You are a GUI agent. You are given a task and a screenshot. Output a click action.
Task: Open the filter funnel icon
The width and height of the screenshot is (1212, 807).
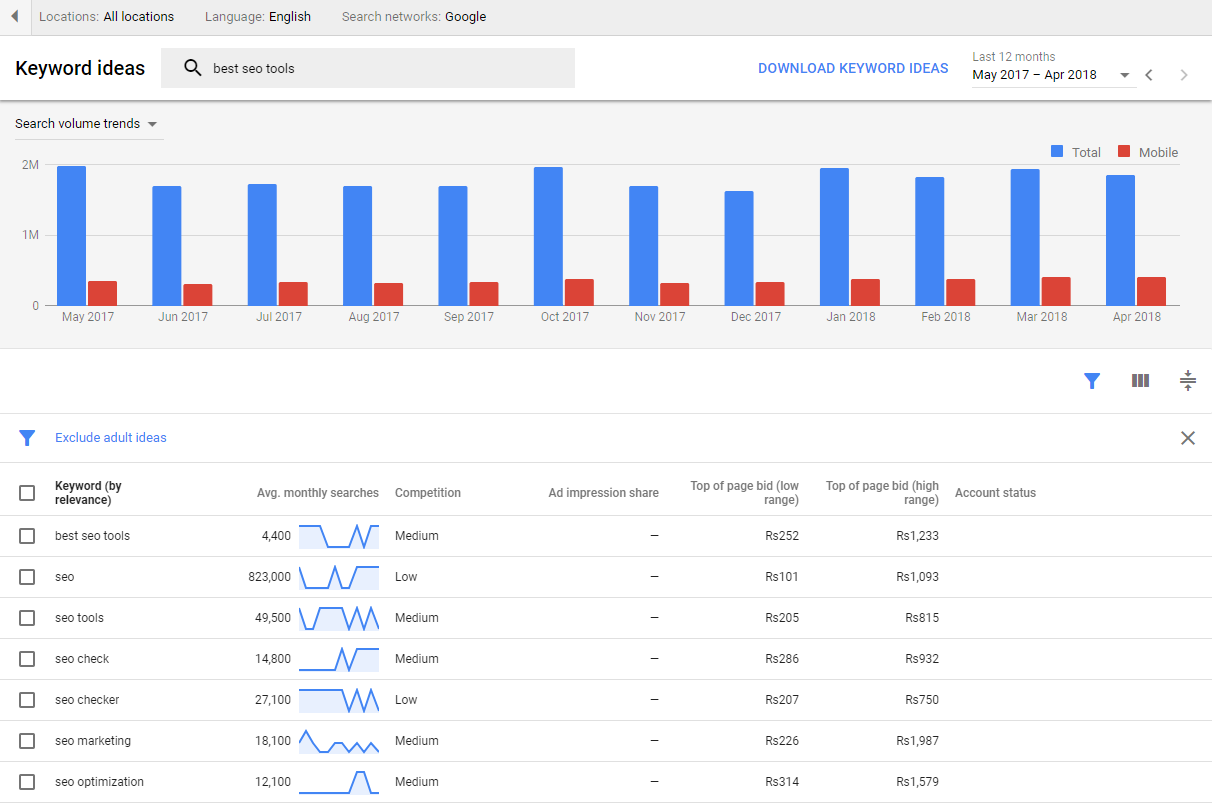tap(1092, 381)
